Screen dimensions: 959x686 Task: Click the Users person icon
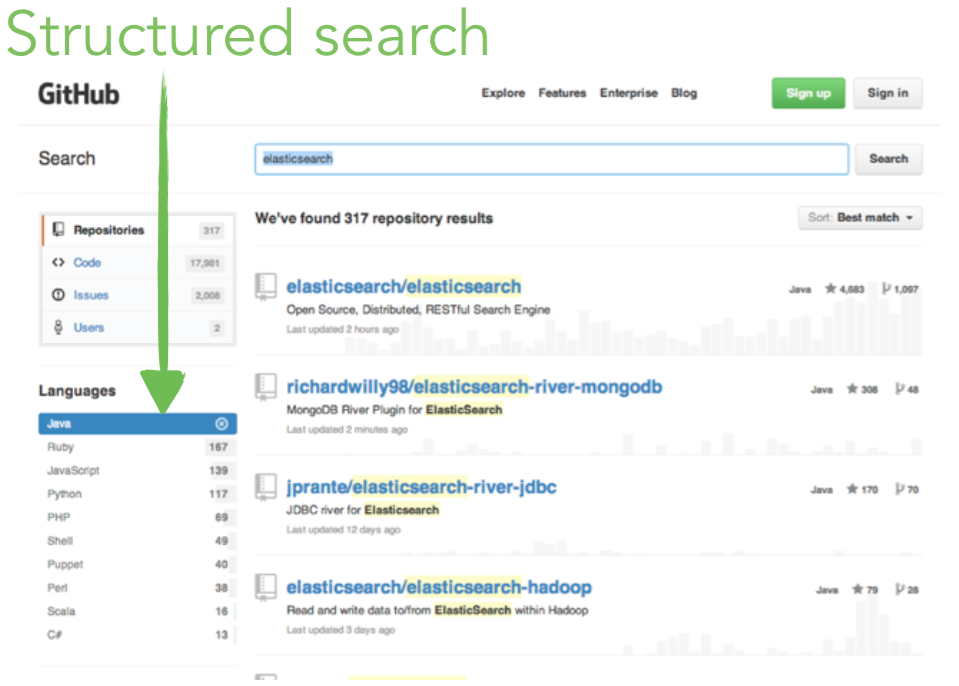click(58, 327)
